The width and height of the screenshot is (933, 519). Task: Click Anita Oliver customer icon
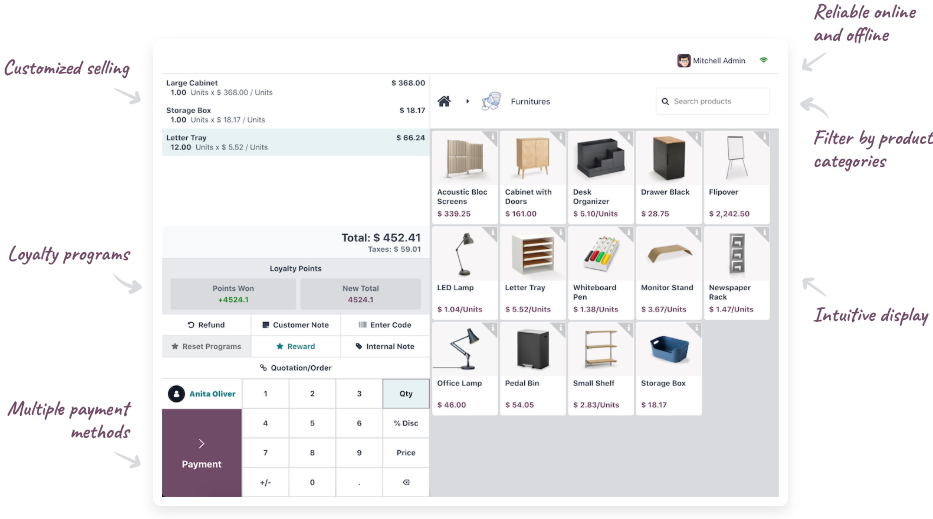[x=177, y=394]
